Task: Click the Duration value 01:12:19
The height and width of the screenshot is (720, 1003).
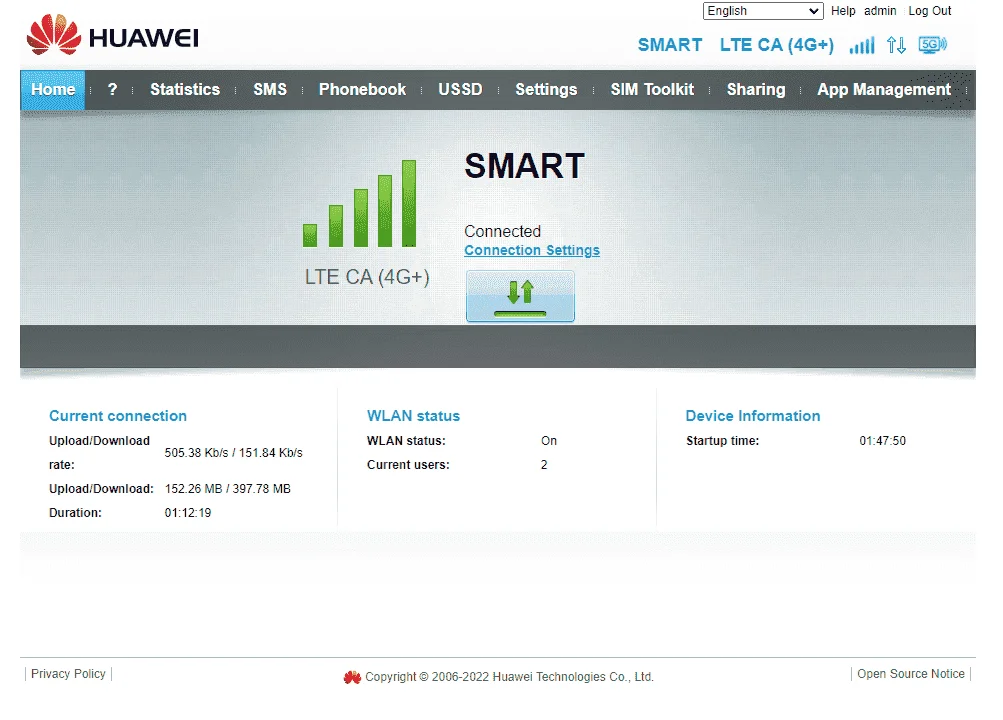Action: [x=187, y=513]
